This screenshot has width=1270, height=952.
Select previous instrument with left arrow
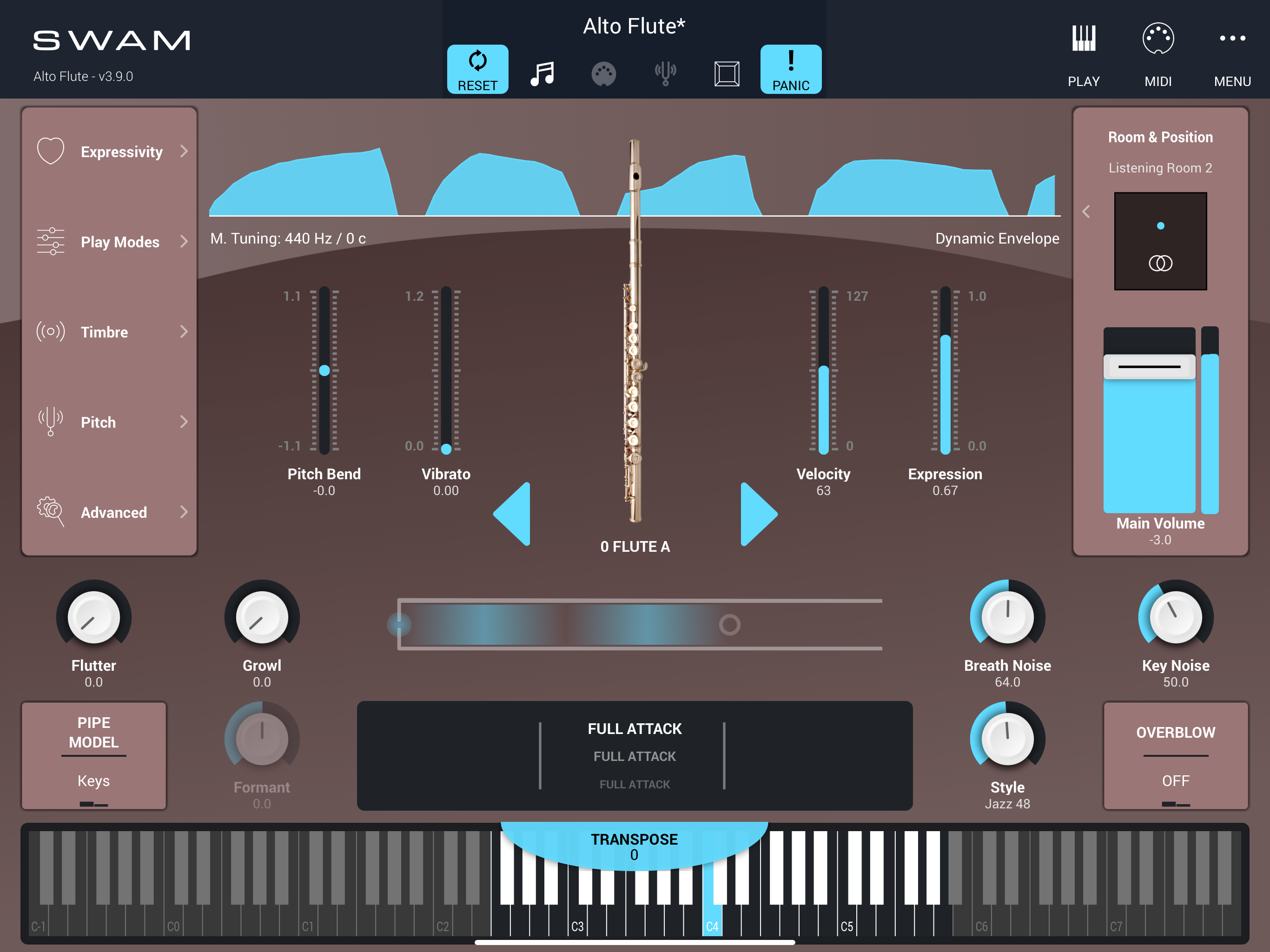coord(511,514)
